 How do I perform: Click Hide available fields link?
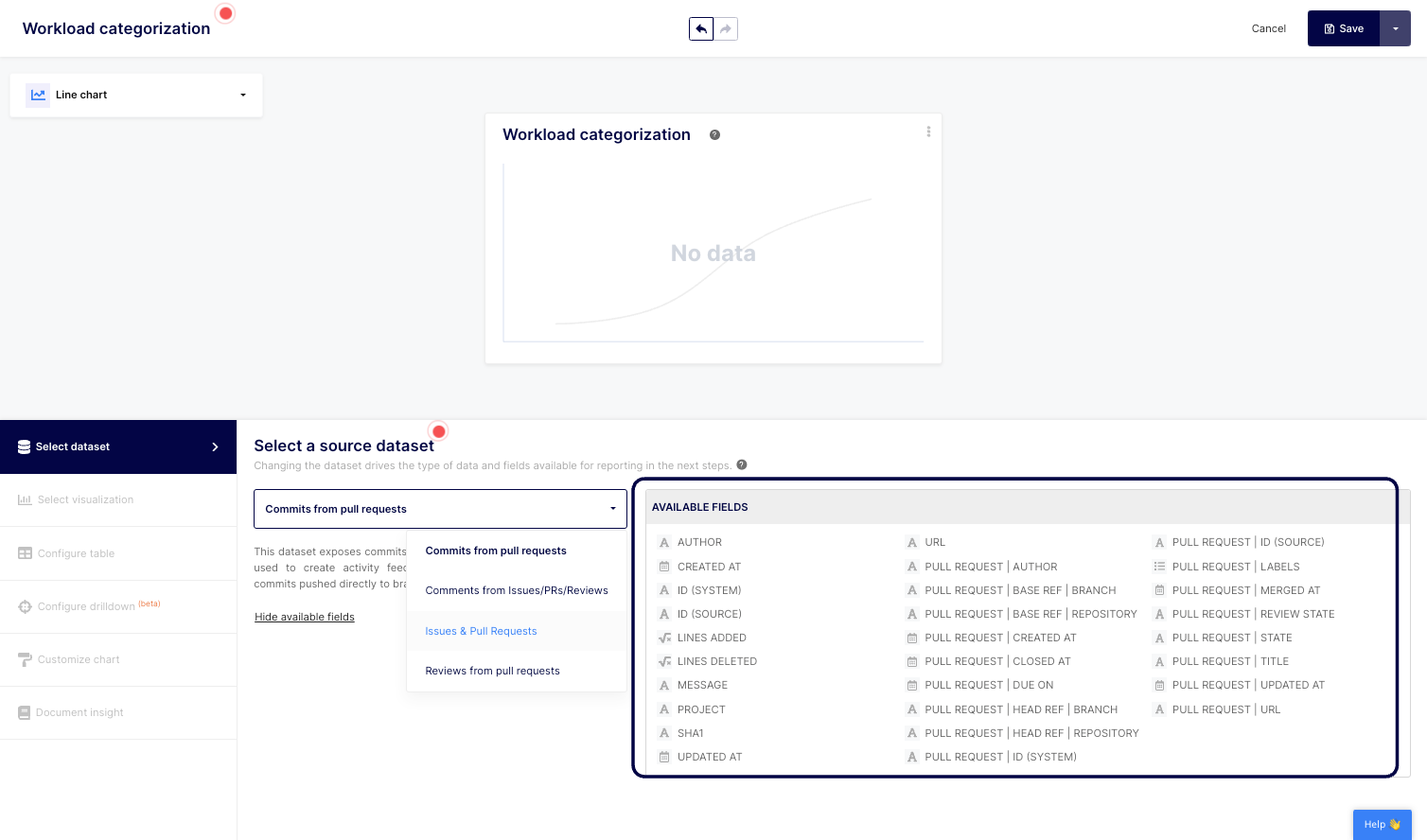(x=305, y=617)
